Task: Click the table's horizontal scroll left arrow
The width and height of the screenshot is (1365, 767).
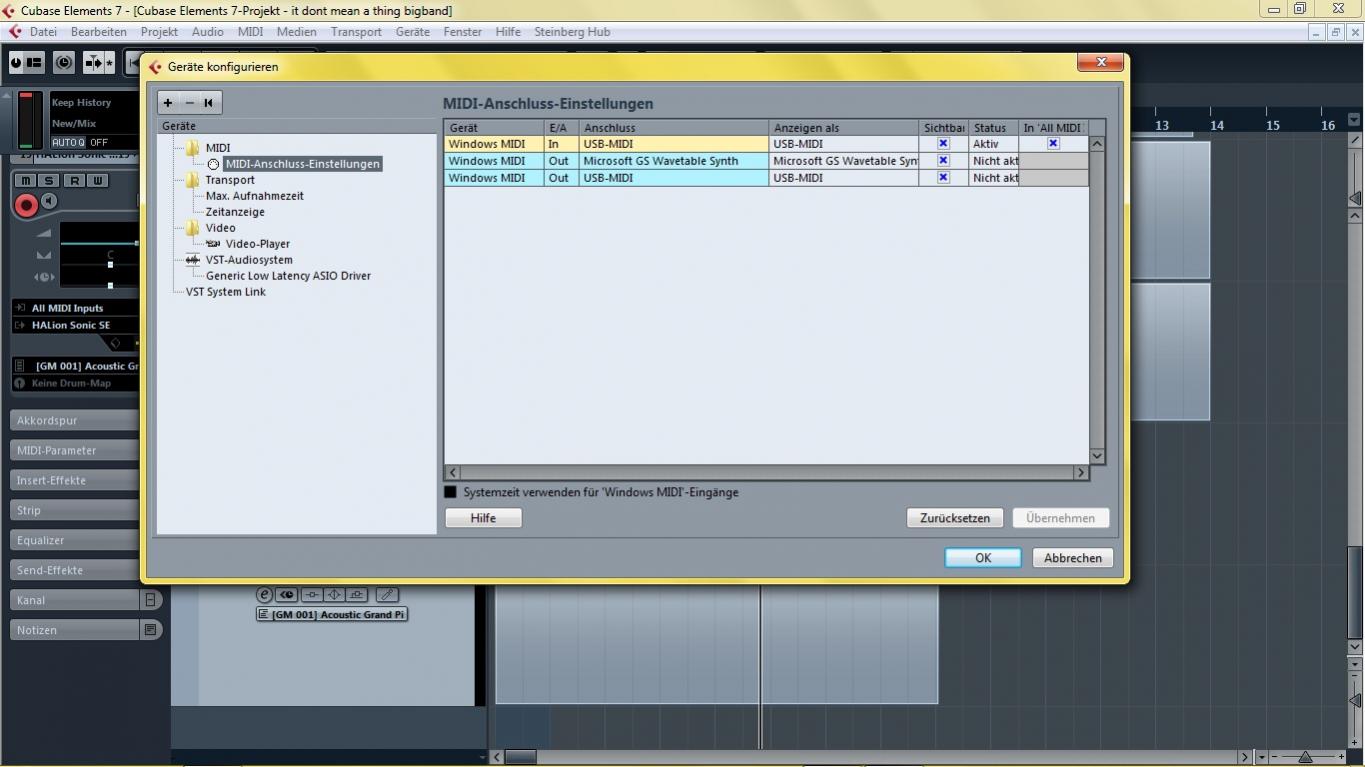Action: (x=453, y=472)
